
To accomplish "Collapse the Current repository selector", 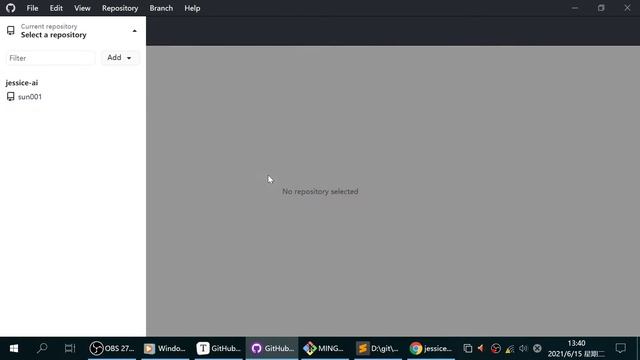I will pyautogui.click(x=73, y=31).
